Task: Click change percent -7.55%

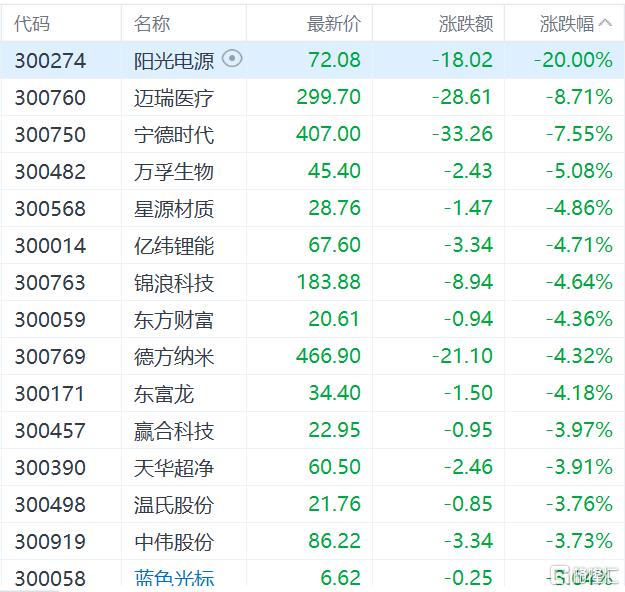Action: 579,134
